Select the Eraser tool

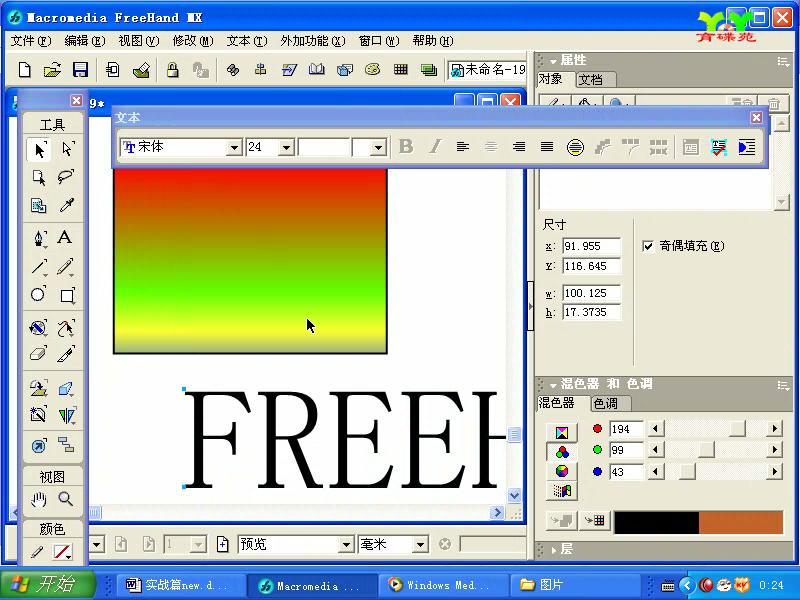39,354
